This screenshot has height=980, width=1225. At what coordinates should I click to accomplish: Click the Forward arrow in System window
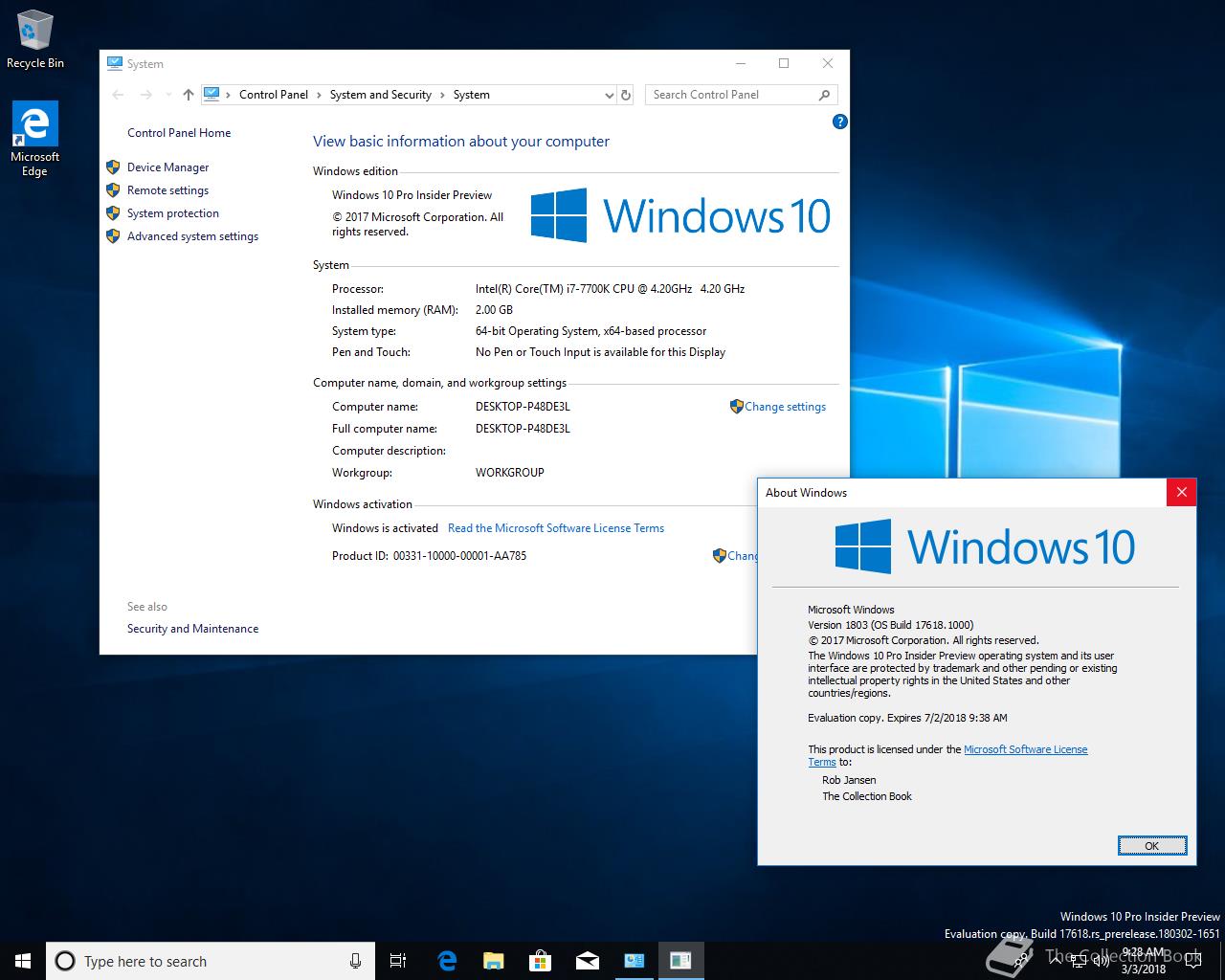coord(146,95)
